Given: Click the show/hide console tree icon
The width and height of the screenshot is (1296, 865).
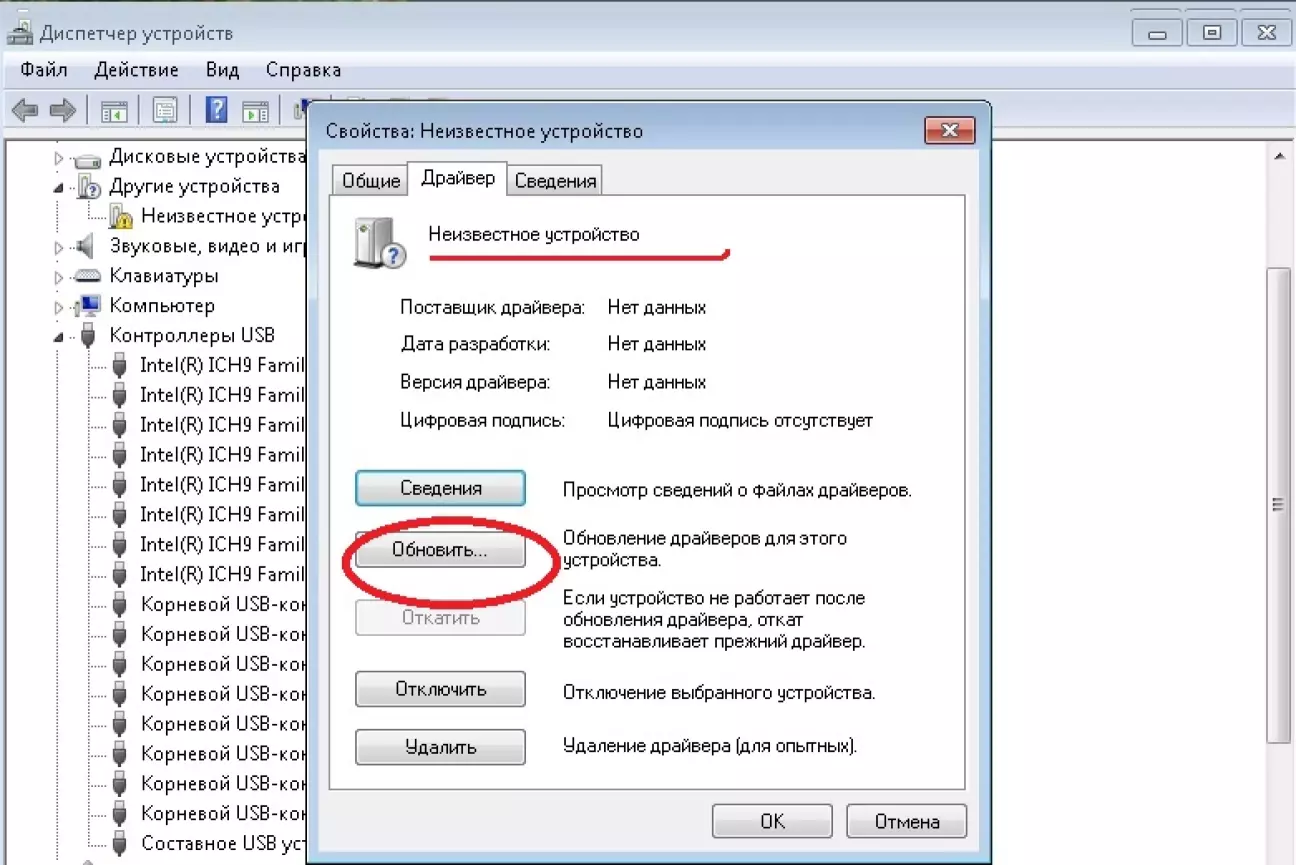Looking at the screenshot, I should [114, 110].
